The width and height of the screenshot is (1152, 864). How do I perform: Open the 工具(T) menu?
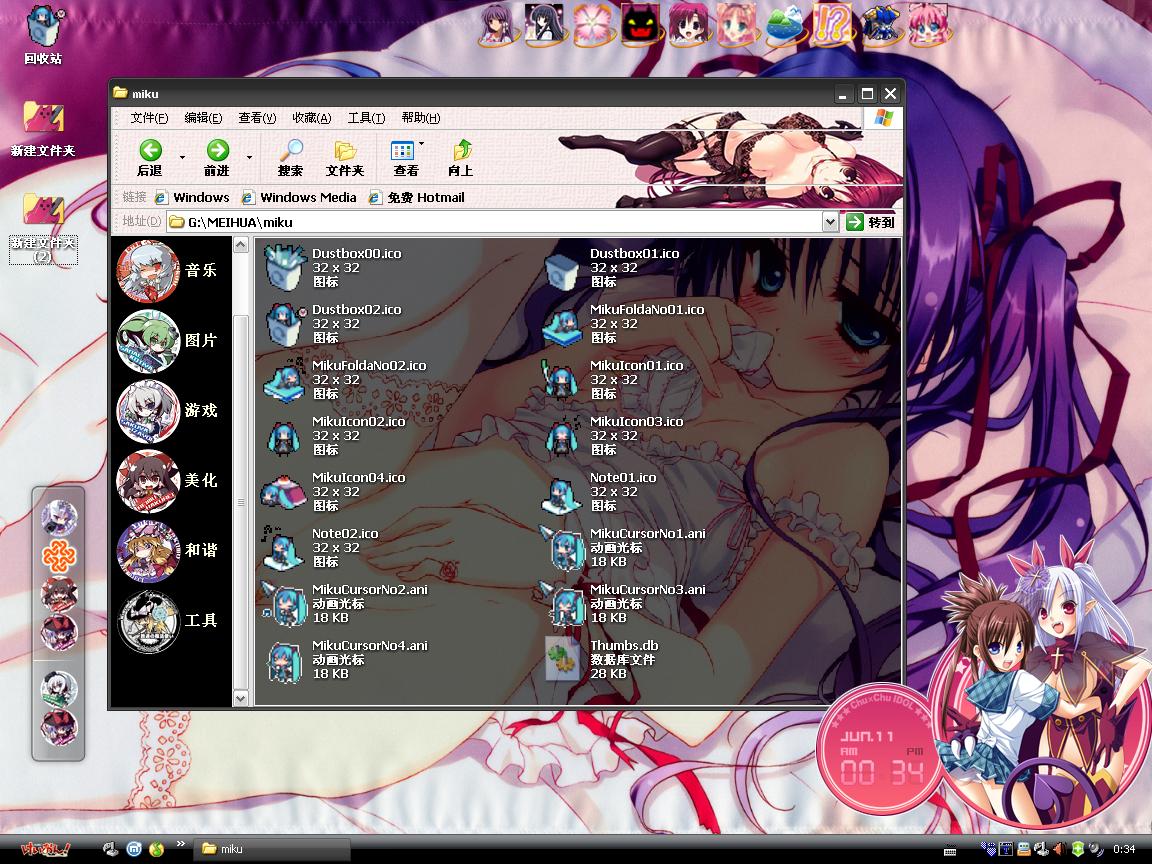[x=366, y=118]
